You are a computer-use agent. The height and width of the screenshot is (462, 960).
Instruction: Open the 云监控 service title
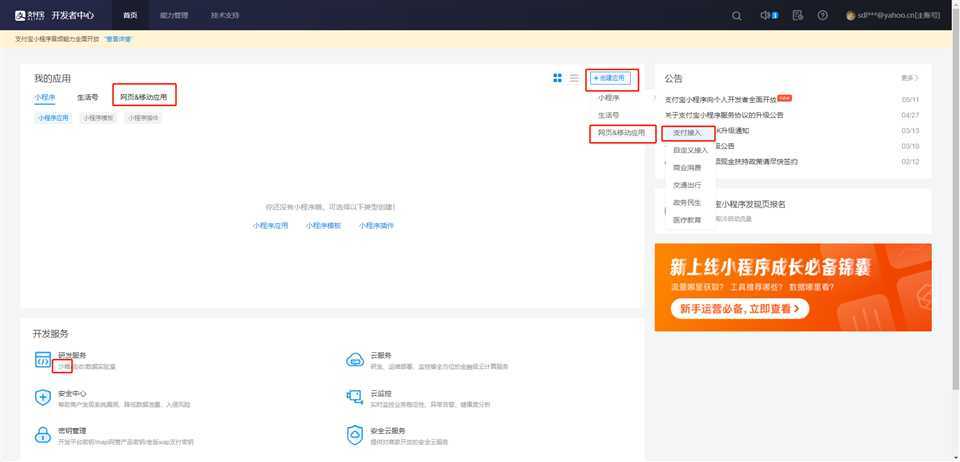point(381,393)
